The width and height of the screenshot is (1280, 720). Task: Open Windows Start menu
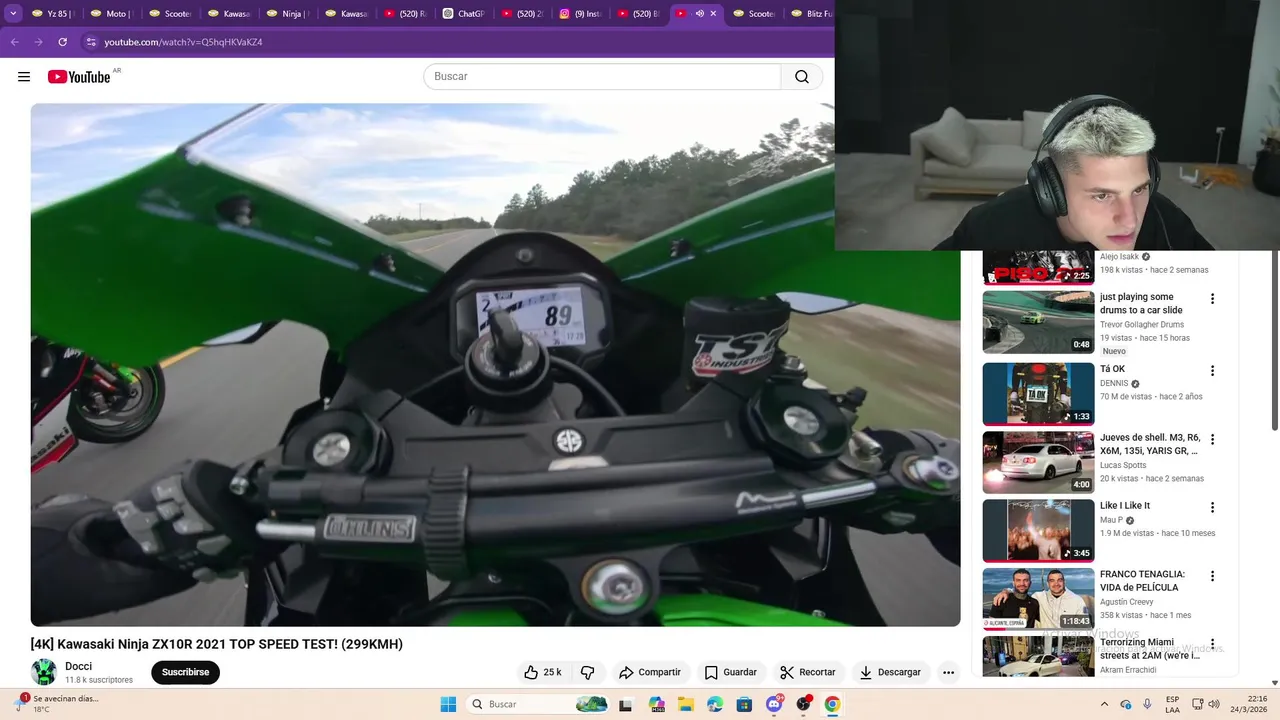point(448,704)
